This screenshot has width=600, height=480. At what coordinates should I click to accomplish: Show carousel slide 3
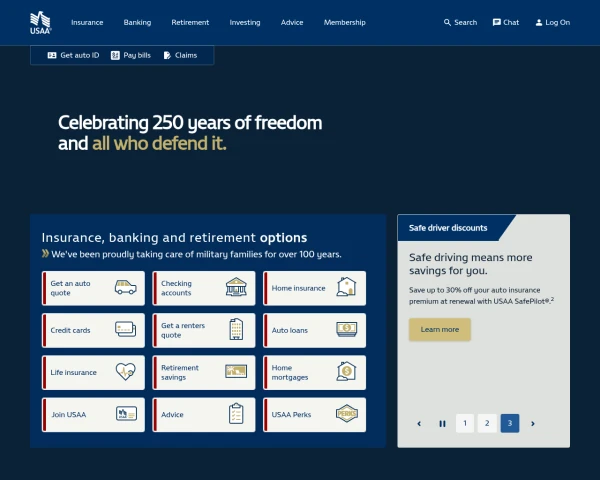pos(510,423)
